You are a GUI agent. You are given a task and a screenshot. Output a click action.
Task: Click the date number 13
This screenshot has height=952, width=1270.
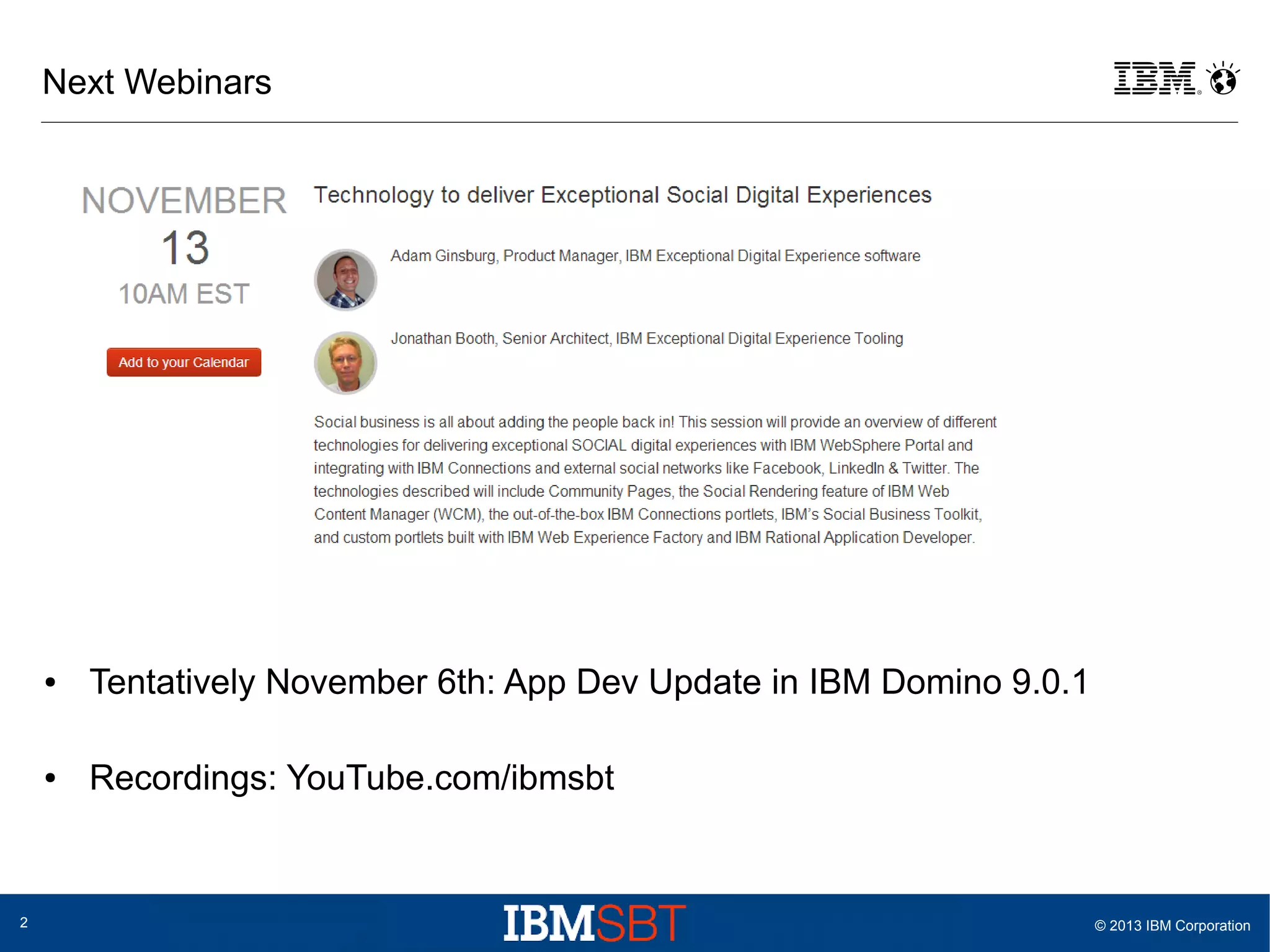point(185,247)
